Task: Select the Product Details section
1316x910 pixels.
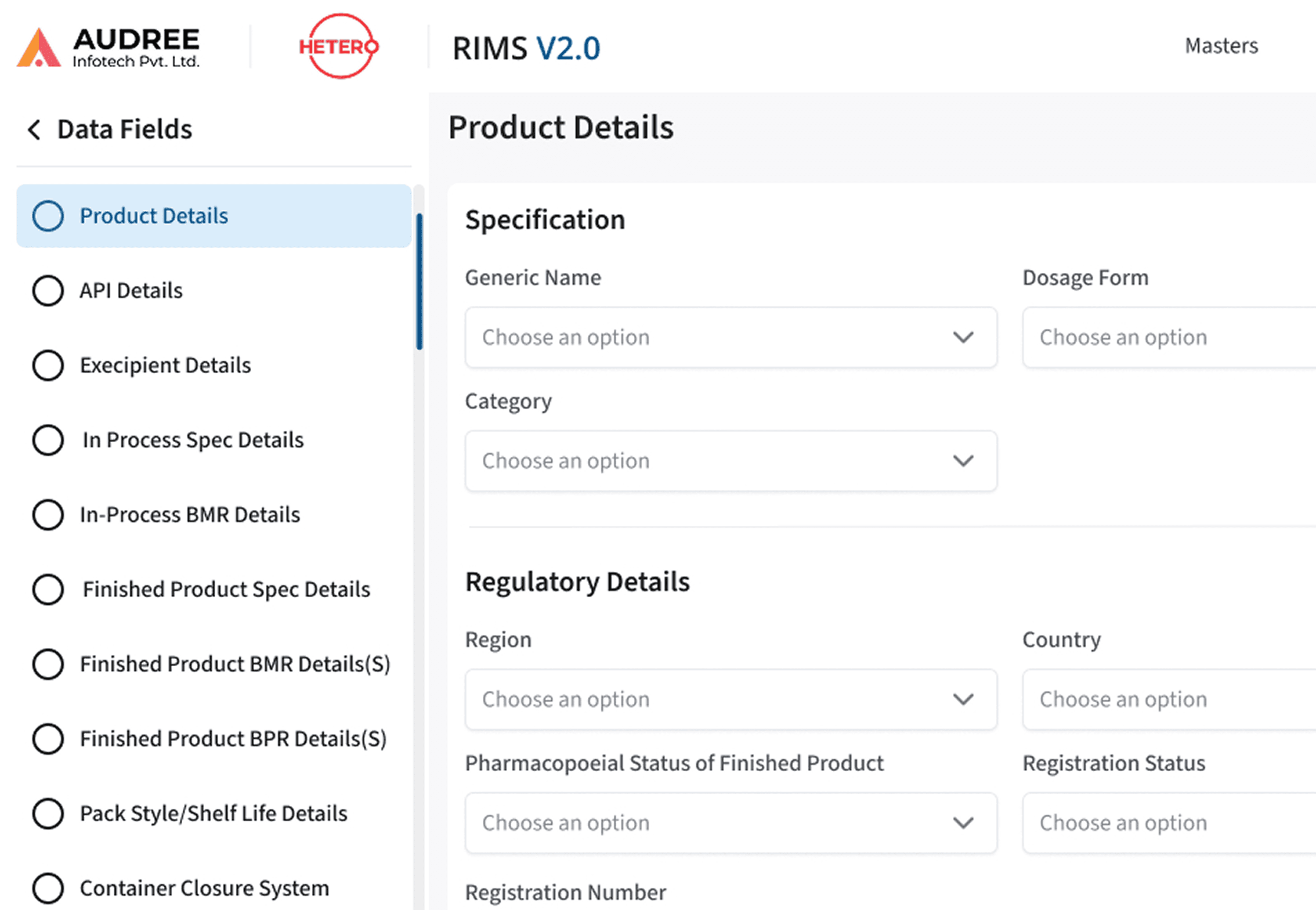Action: [x=154, y=216]
